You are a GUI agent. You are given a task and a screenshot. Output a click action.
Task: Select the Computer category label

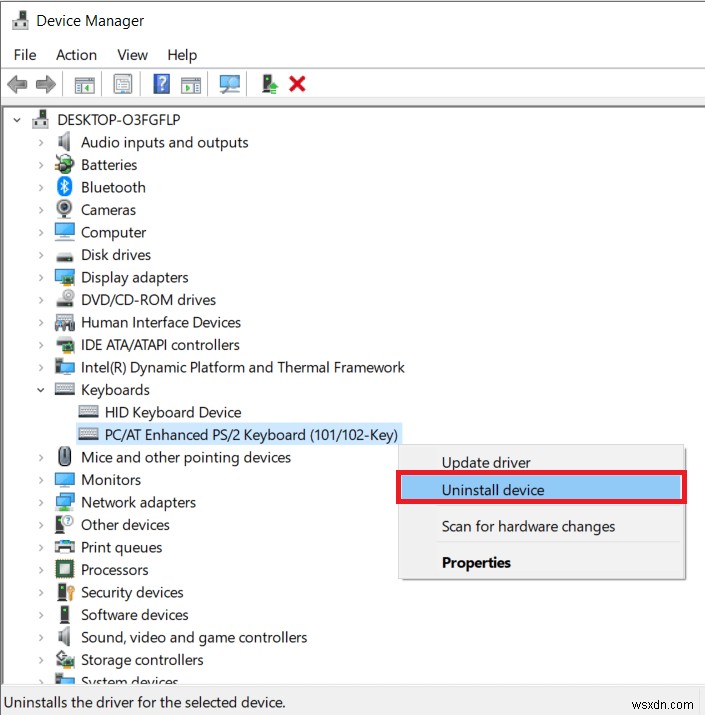pyautogui.click(x=114, y=232)
